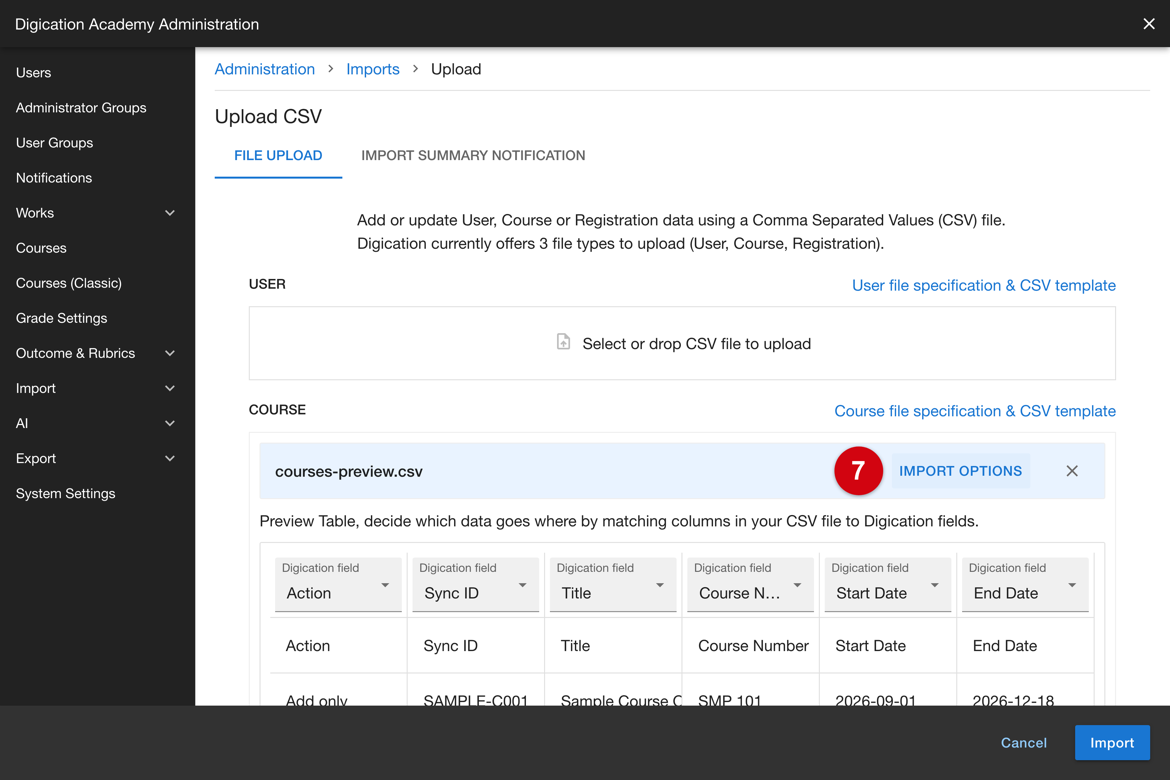Open User file specification & CSV template
Viewport: 1170px width, 780px height.
tap(983, 285)
